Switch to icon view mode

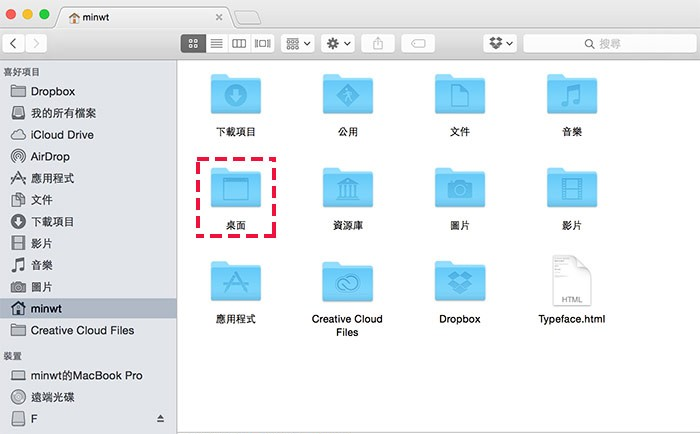coord(193,43)
